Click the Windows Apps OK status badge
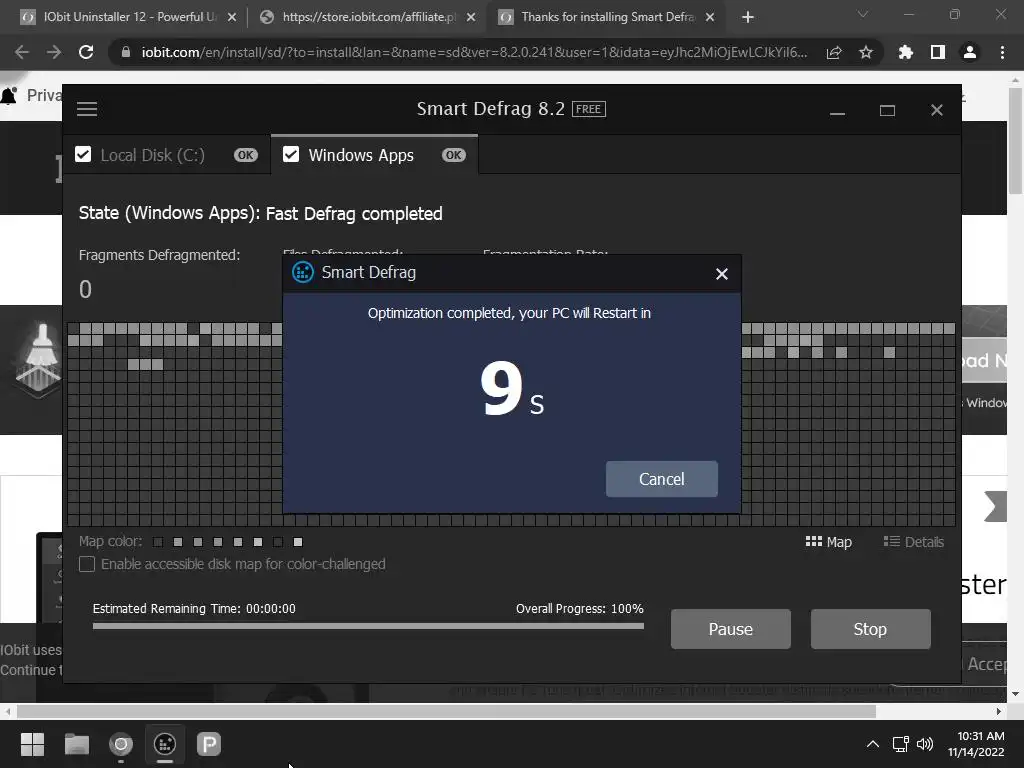 (453, 155)
